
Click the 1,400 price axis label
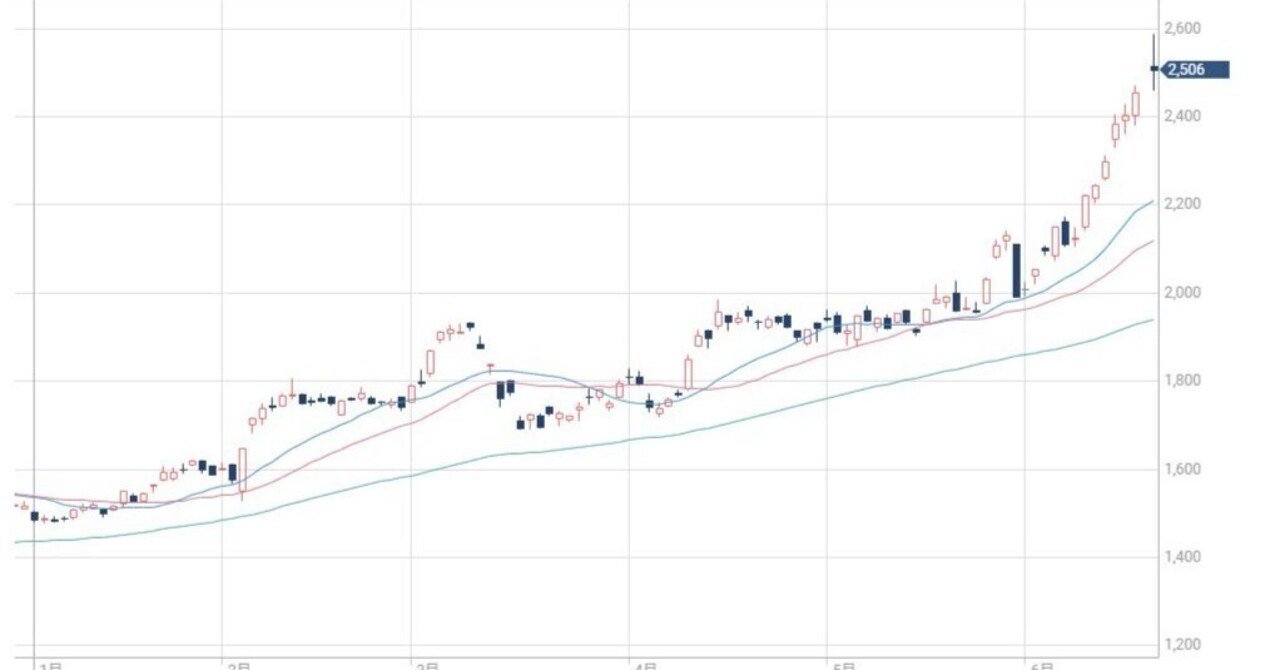[x=1184, y=556]
